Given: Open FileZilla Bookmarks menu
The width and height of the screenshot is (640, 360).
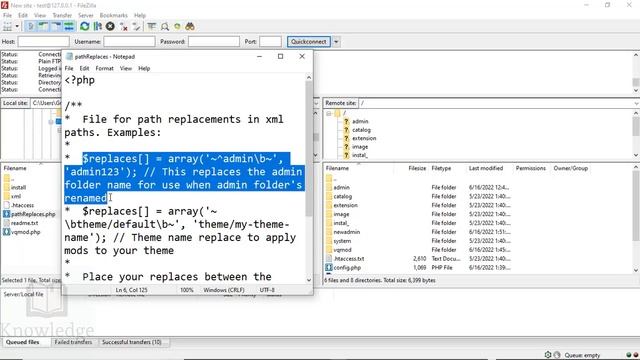Looking at the screenshot, I should [x=113, y=15].
